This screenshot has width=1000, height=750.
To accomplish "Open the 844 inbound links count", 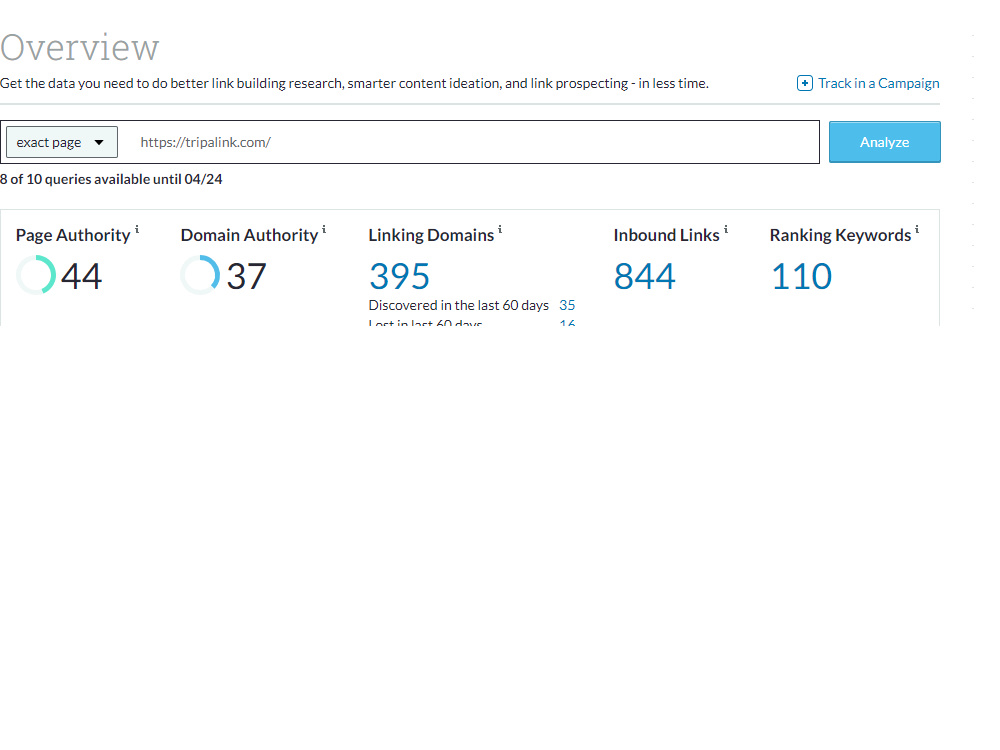I will [x=644, y=276].
